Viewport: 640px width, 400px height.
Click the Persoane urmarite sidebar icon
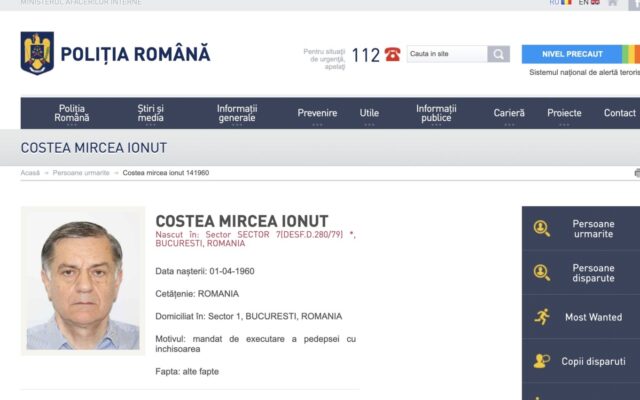pyautogui.click(x=541, y=229)
